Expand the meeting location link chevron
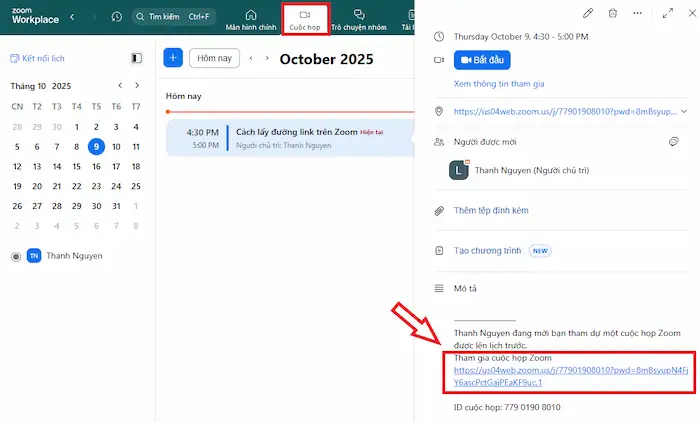This screenshot has height=422, width=700. click(683, 111)
